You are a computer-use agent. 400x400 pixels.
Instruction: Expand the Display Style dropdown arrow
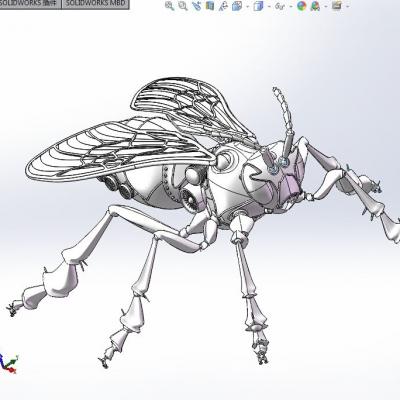tap(269, 6)
